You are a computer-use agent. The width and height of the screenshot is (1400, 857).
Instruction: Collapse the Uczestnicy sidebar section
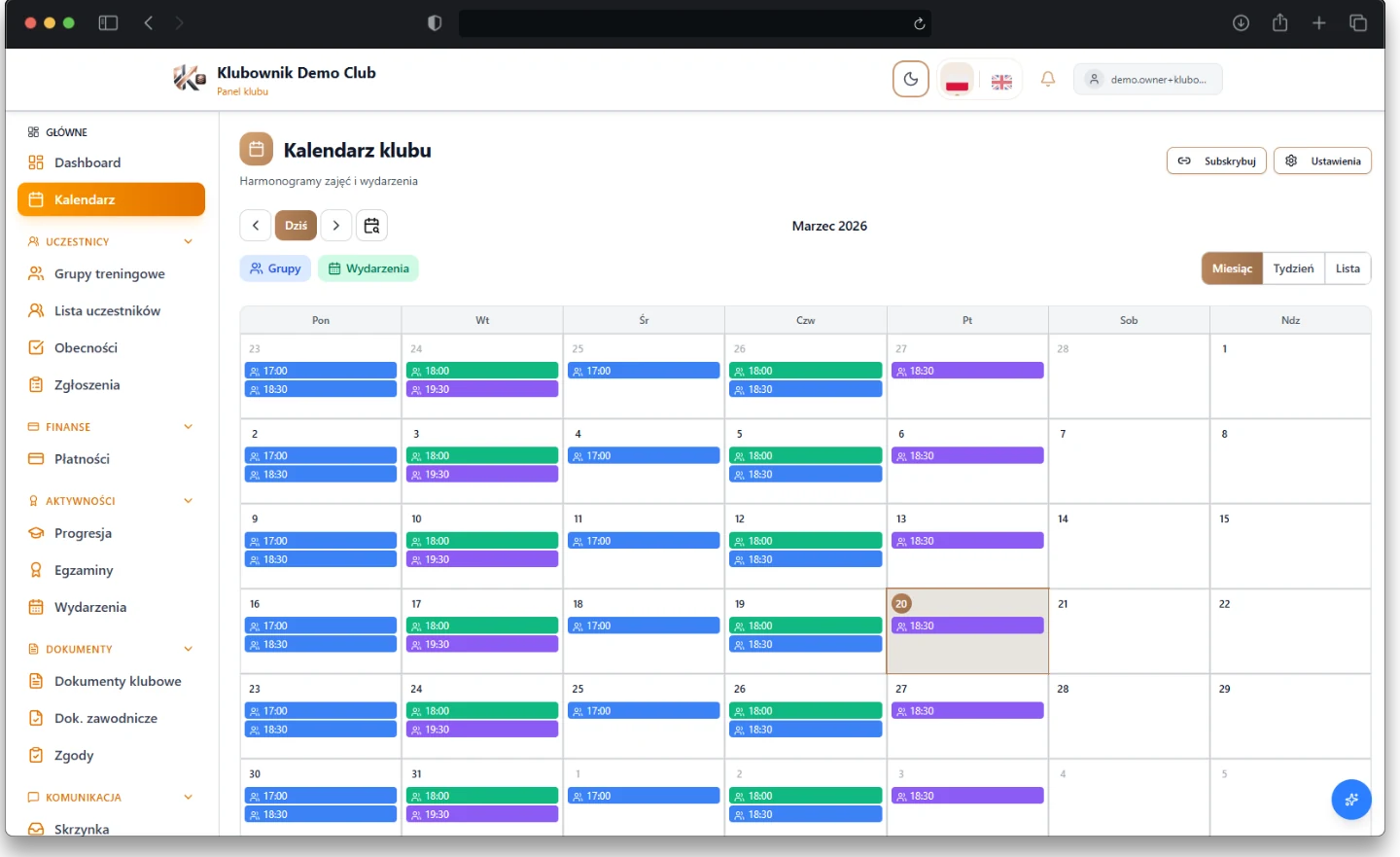coord(188,242)
